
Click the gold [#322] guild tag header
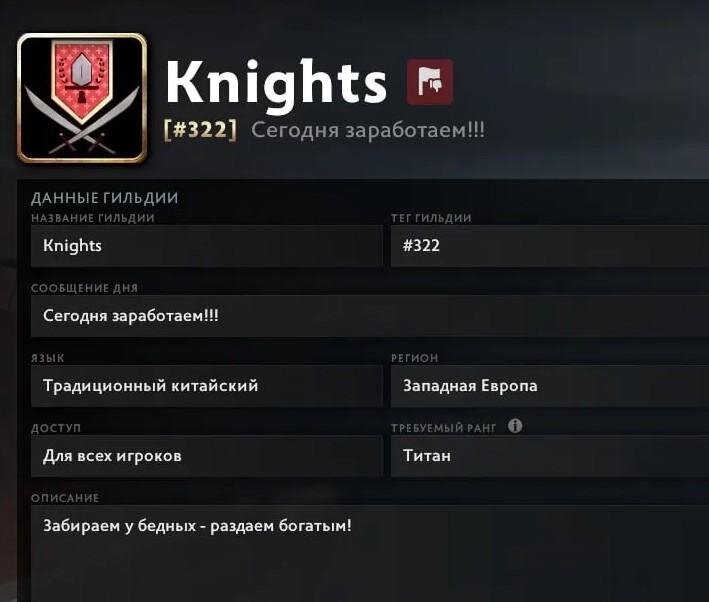point(200,130)
